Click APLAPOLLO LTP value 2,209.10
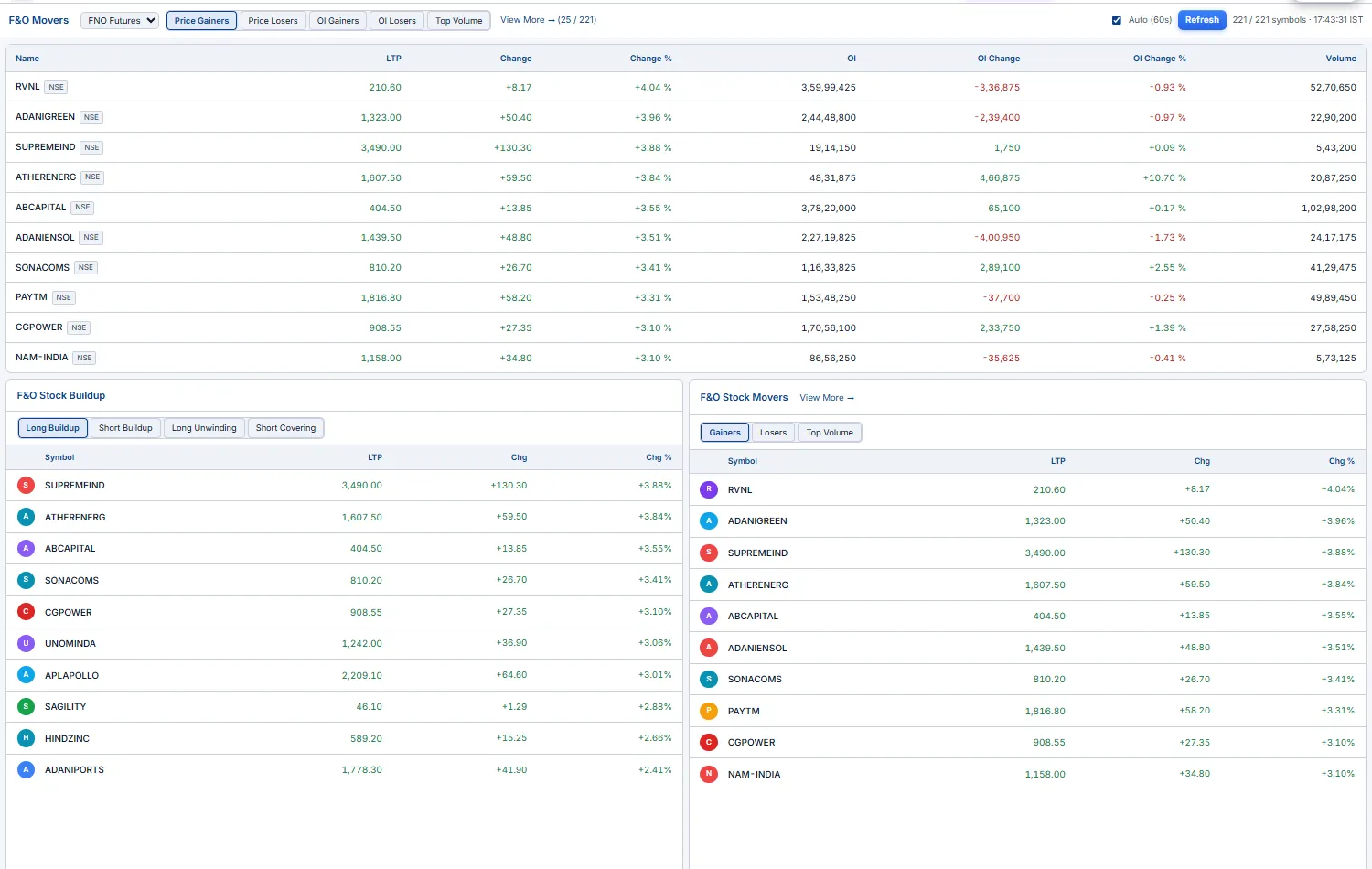The image size is (1372, 869). pos(362,675)
